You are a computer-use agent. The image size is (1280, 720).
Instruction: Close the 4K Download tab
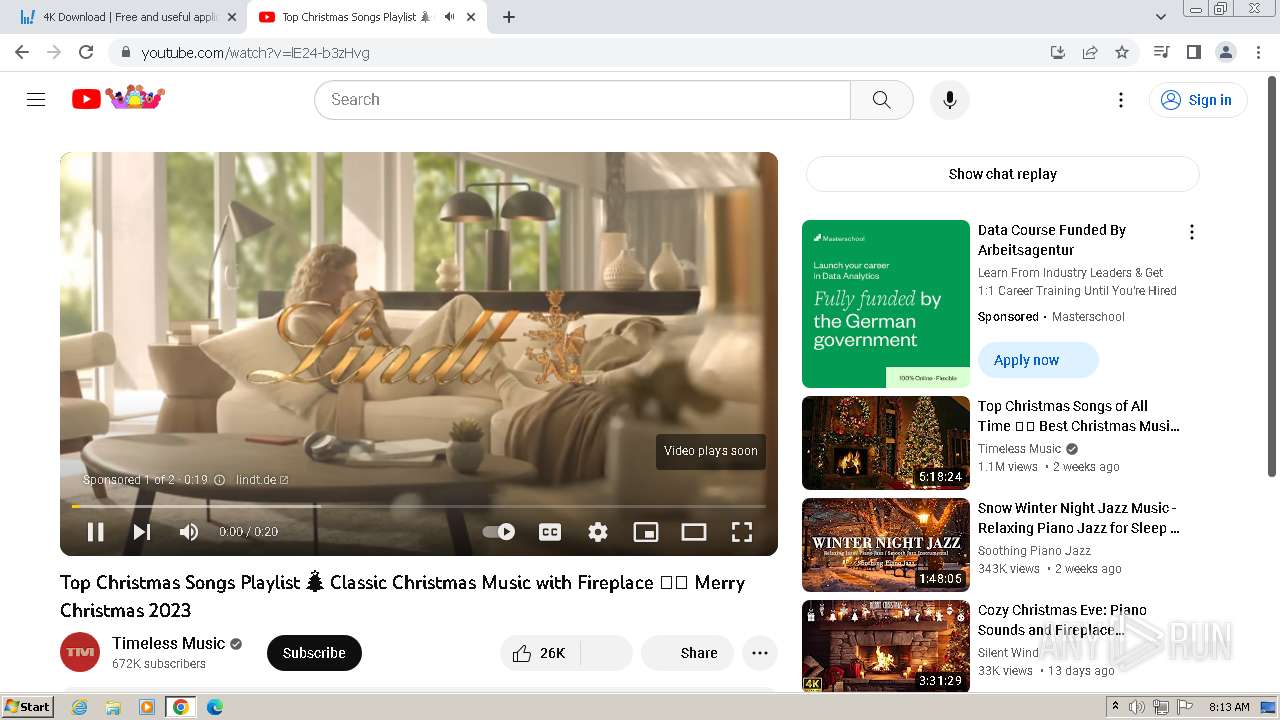tap(232, 17)
